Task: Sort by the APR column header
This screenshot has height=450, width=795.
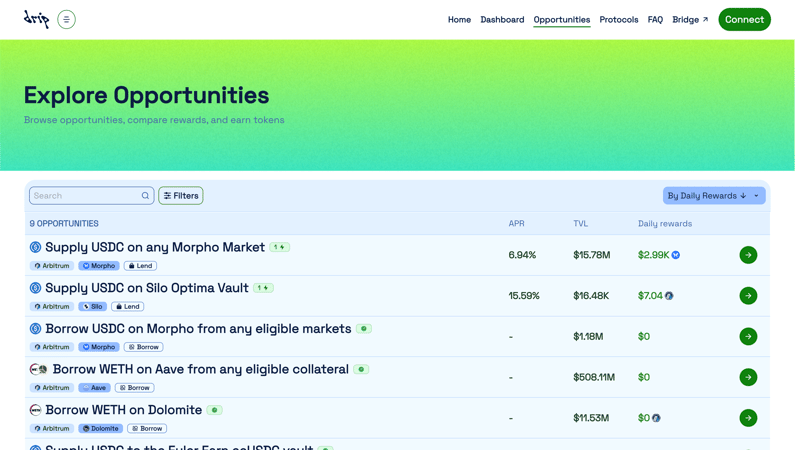Action: 516,224
